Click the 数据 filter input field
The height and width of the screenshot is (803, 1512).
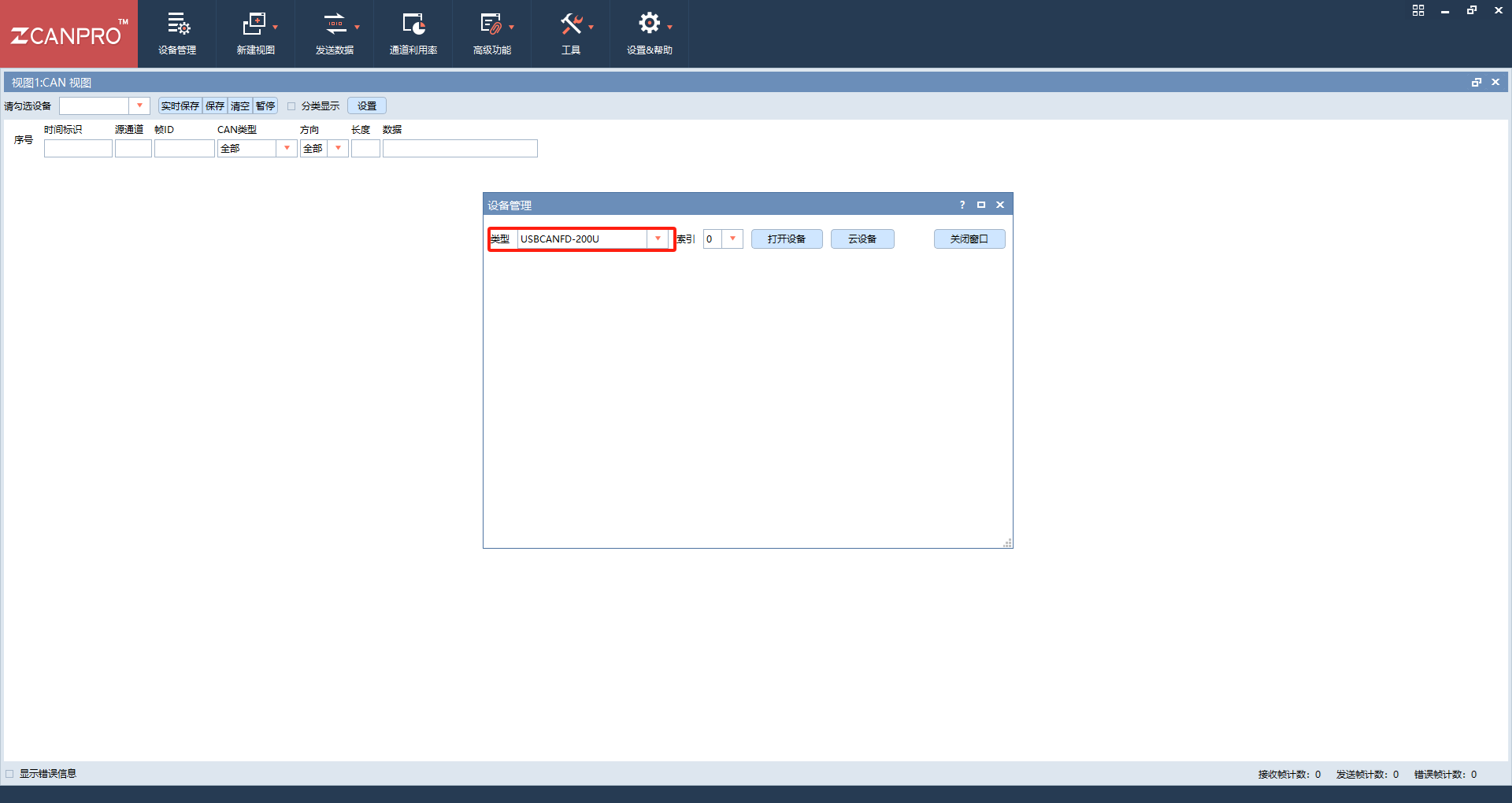coord(460,149)
